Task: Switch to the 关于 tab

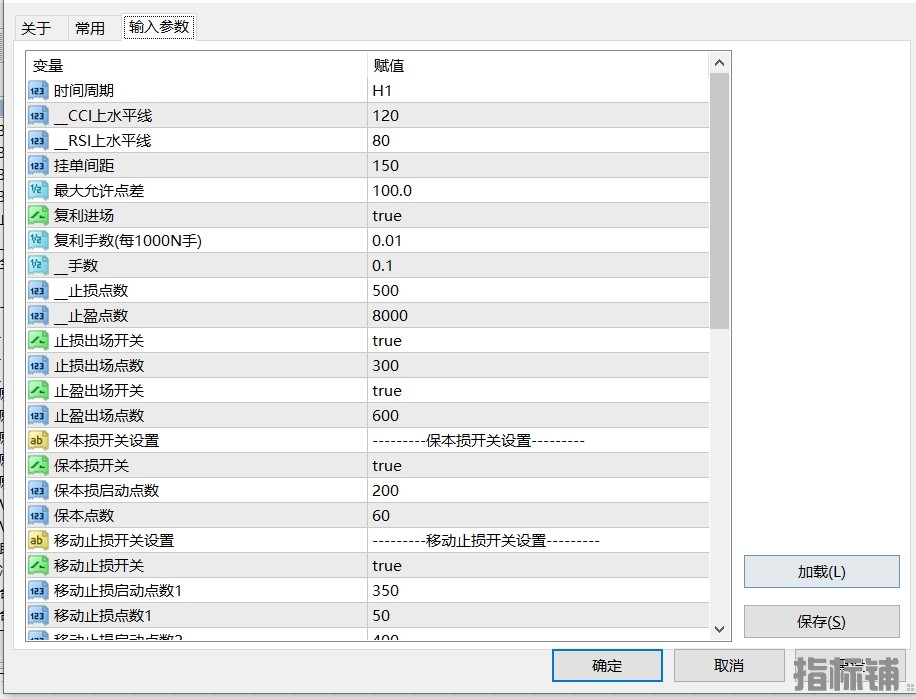Action: point(36,28)
